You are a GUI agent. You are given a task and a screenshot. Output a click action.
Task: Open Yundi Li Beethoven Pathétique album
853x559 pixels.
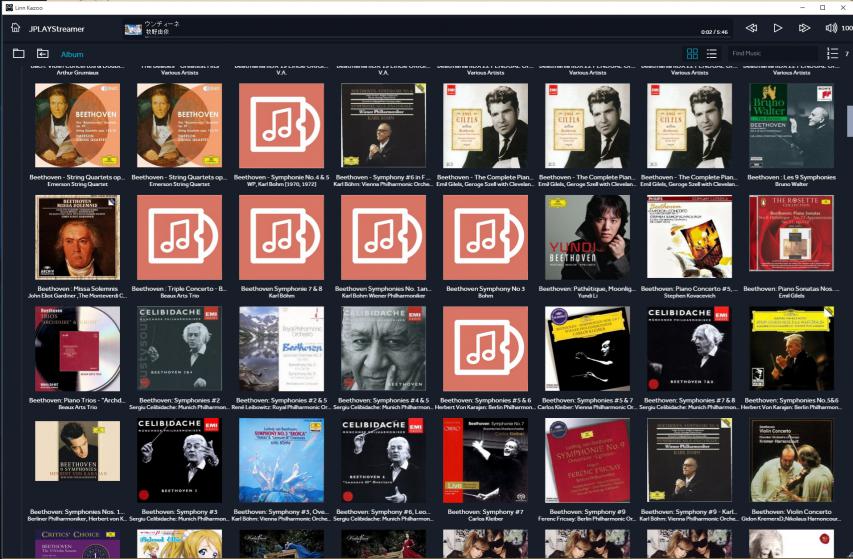pos(587,237)
